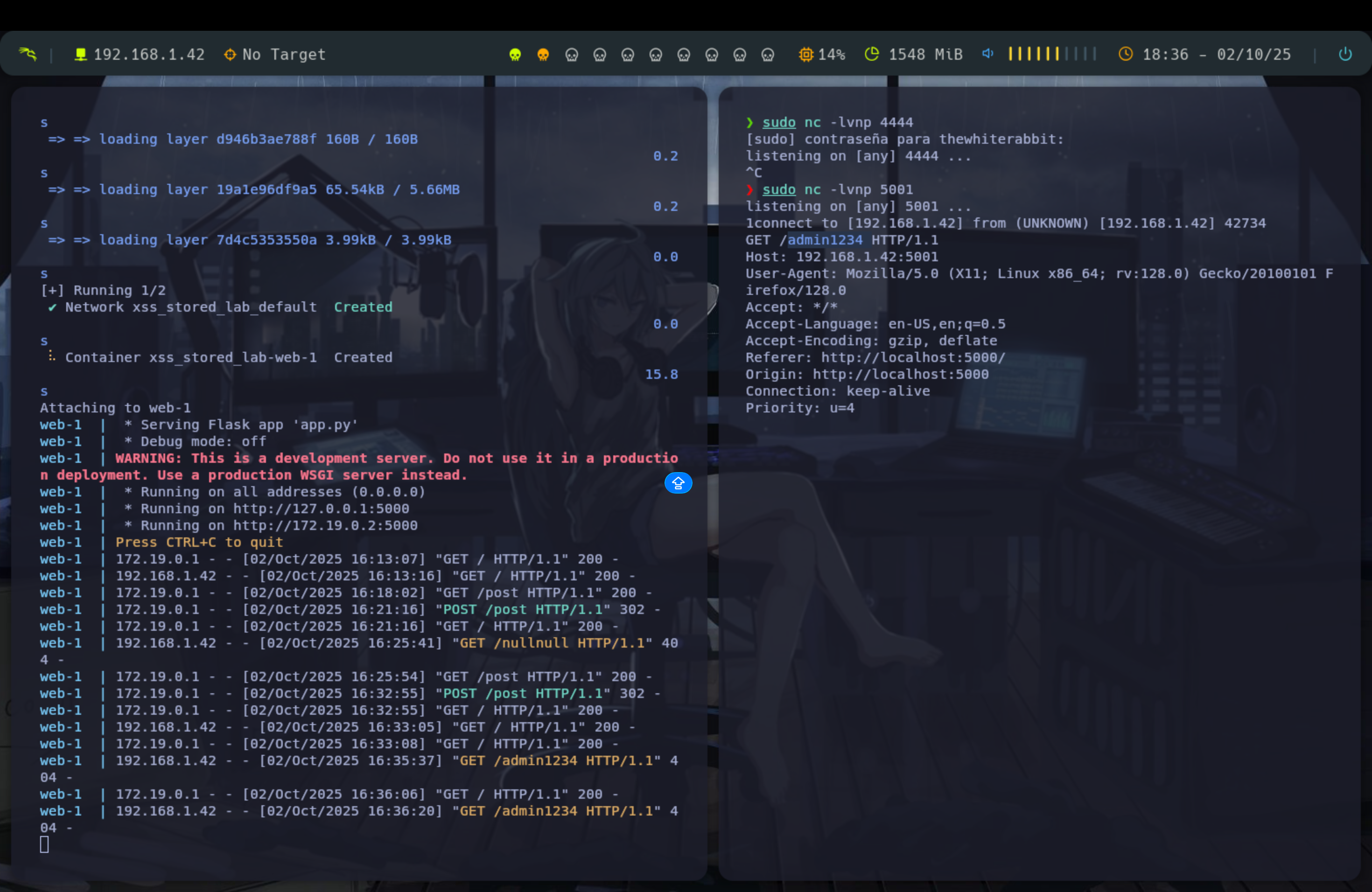Image resolution: width=1372 pixels, height=892 pixels.
Task: Click the network icon beside 192.168.1.42
Action: pos(81,54)
